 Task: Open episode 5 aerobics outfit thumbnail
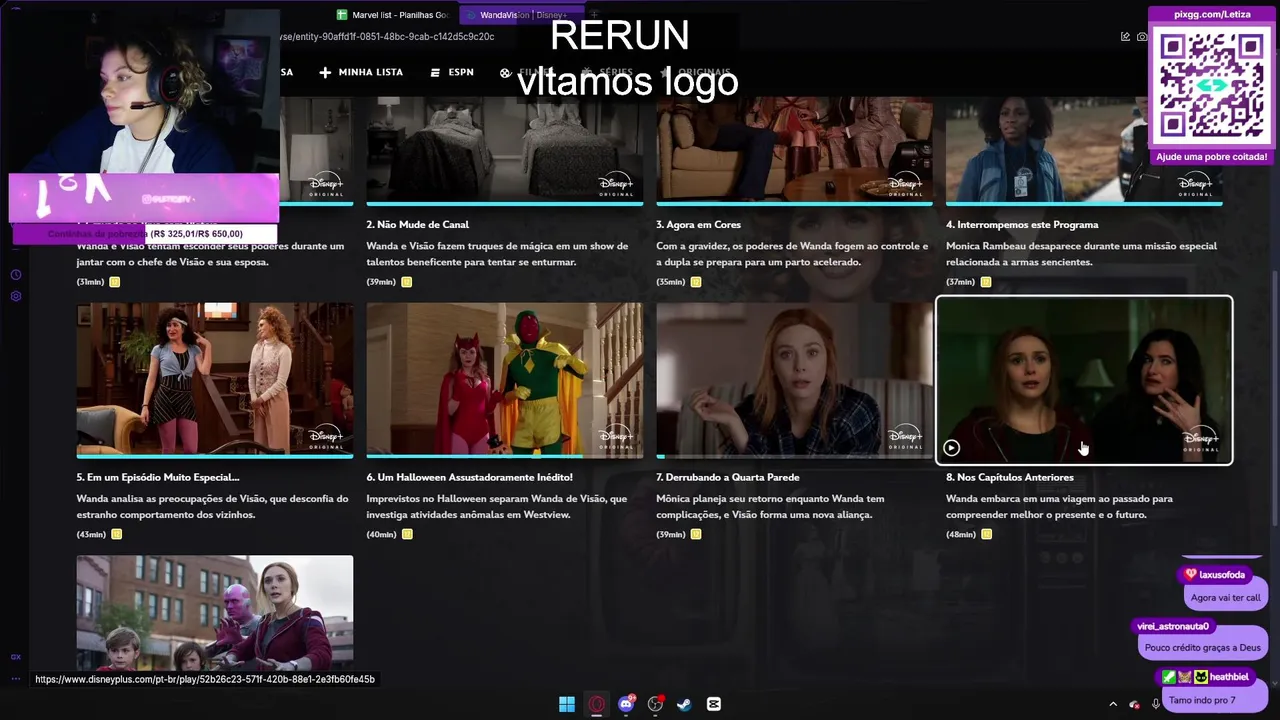coord(215,379)
